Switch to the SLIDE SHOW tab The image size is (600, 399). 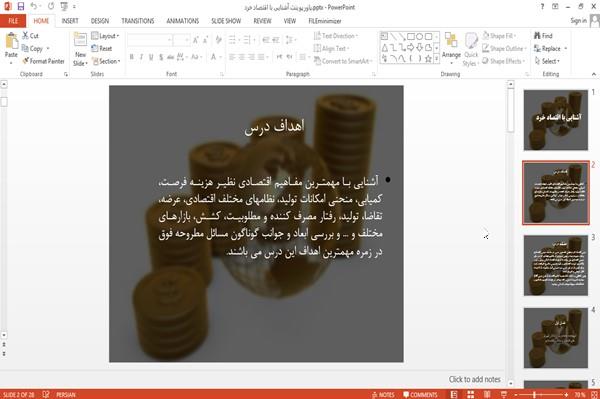[x=226, y=21]
